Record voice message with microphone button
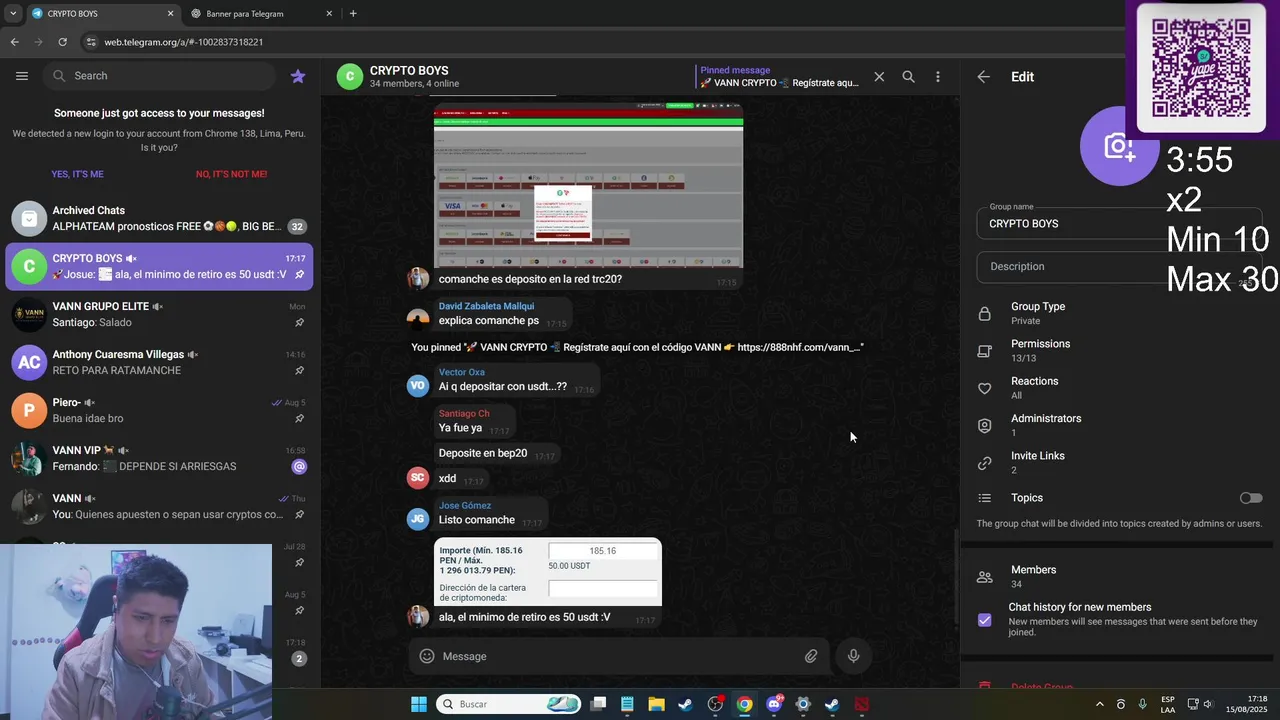 853,656
